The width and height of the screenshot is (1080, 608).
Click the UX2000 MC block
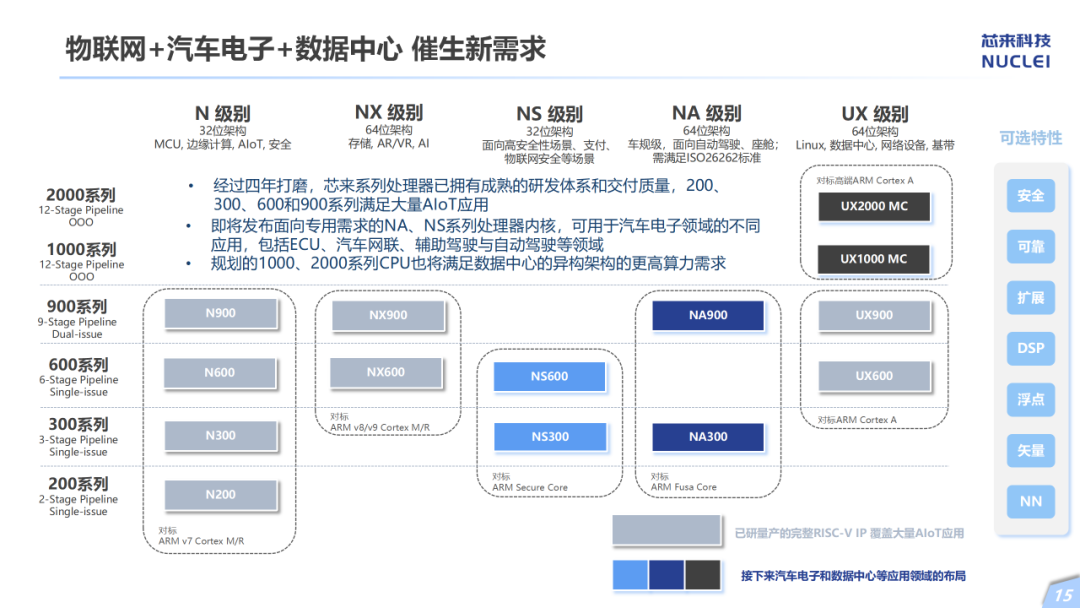pyautogui.click(x=874, y=206)
